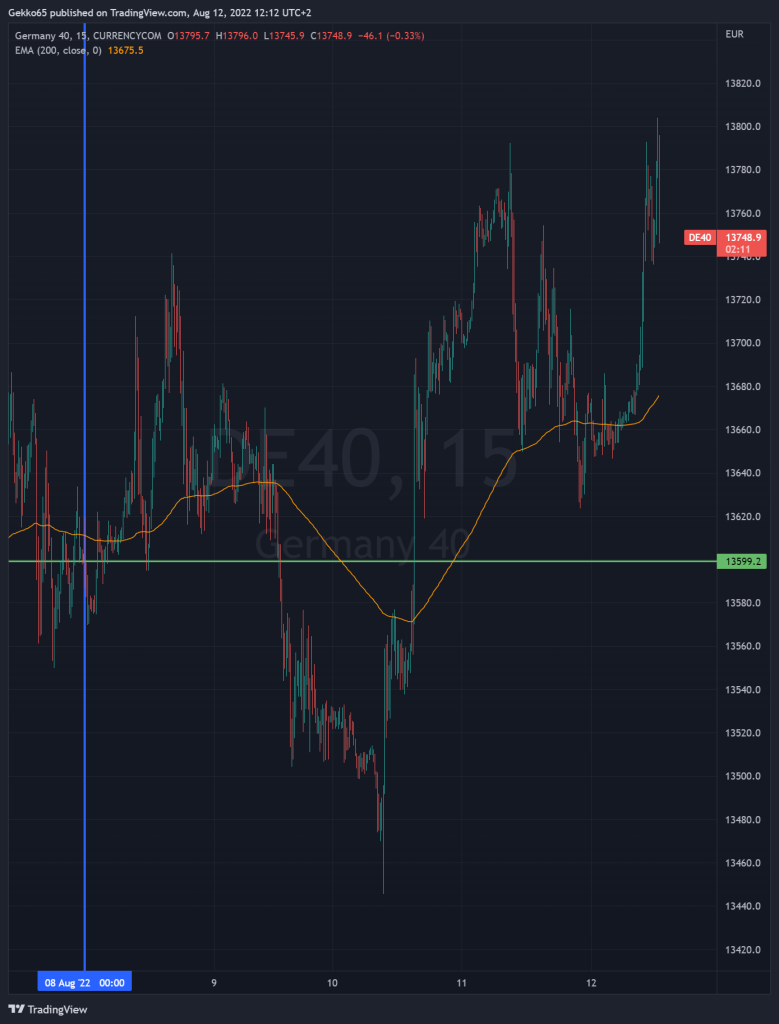Click the date 10 on time axis
779x1024 pixels.
[332, 983]
